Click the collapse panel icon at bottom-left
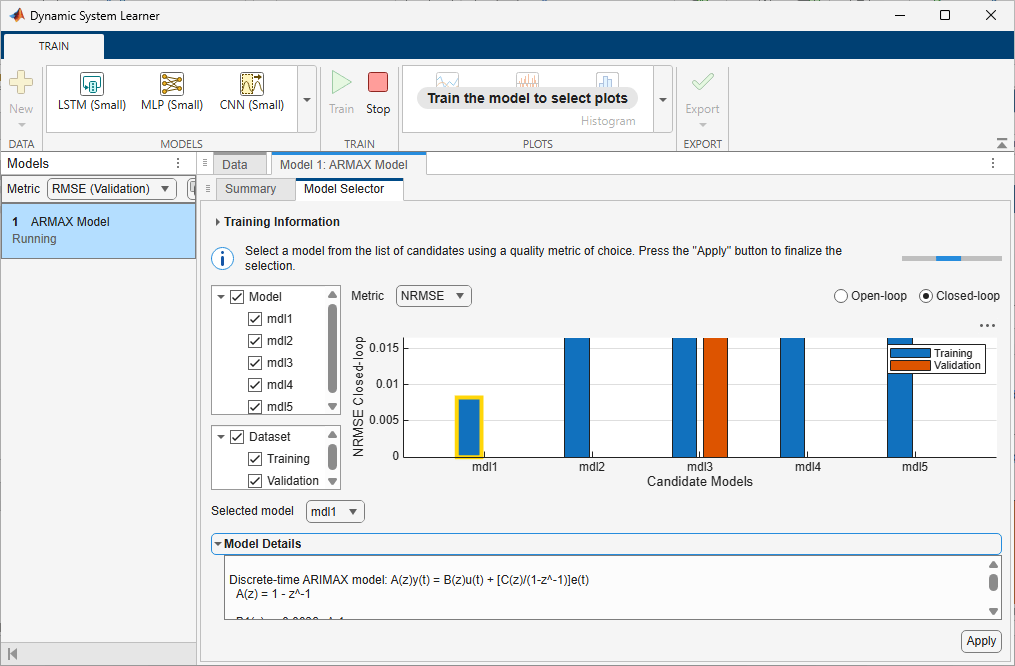The image size is (1015, 666). click(x=12, y=654)
